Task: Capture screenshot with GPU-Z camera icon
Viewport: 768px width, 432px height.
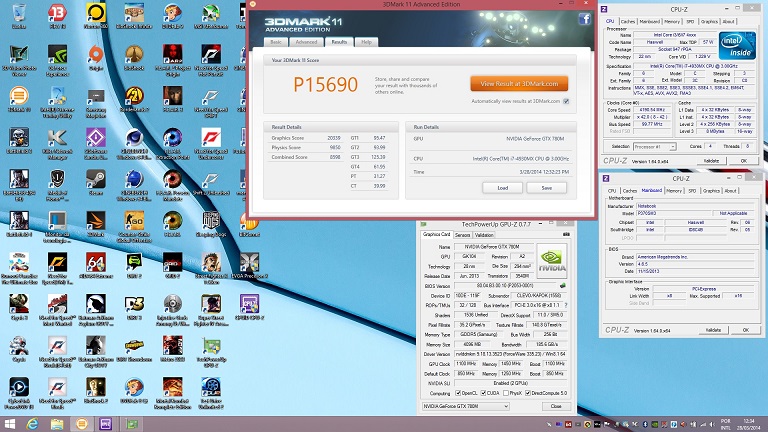Action: pos(566,235)
